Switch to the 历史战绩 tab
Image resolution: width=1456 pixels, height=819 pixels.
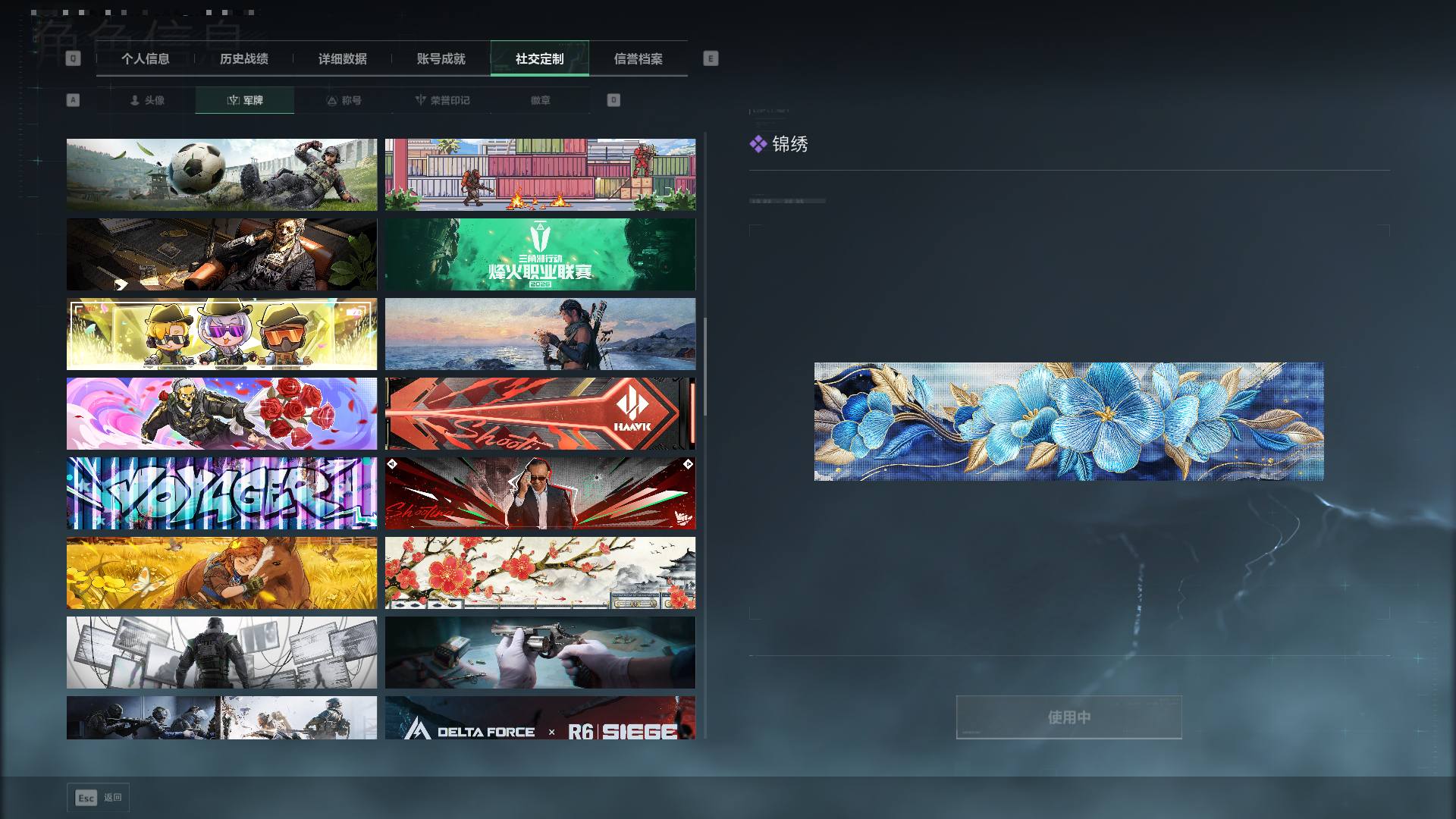pos(243,58)
